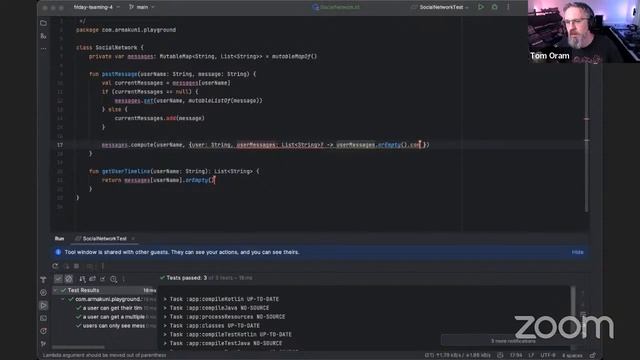The height and width of the screenshot is (360, 640).
Task: Click the test tree horizontal scrollbar
Action: point(78,347)
